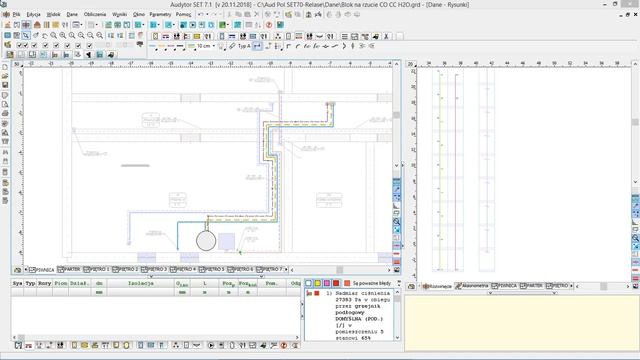Click the teal save-like icon near help
The width and height of the screenshot is (640, 360).
coord(280,25)
